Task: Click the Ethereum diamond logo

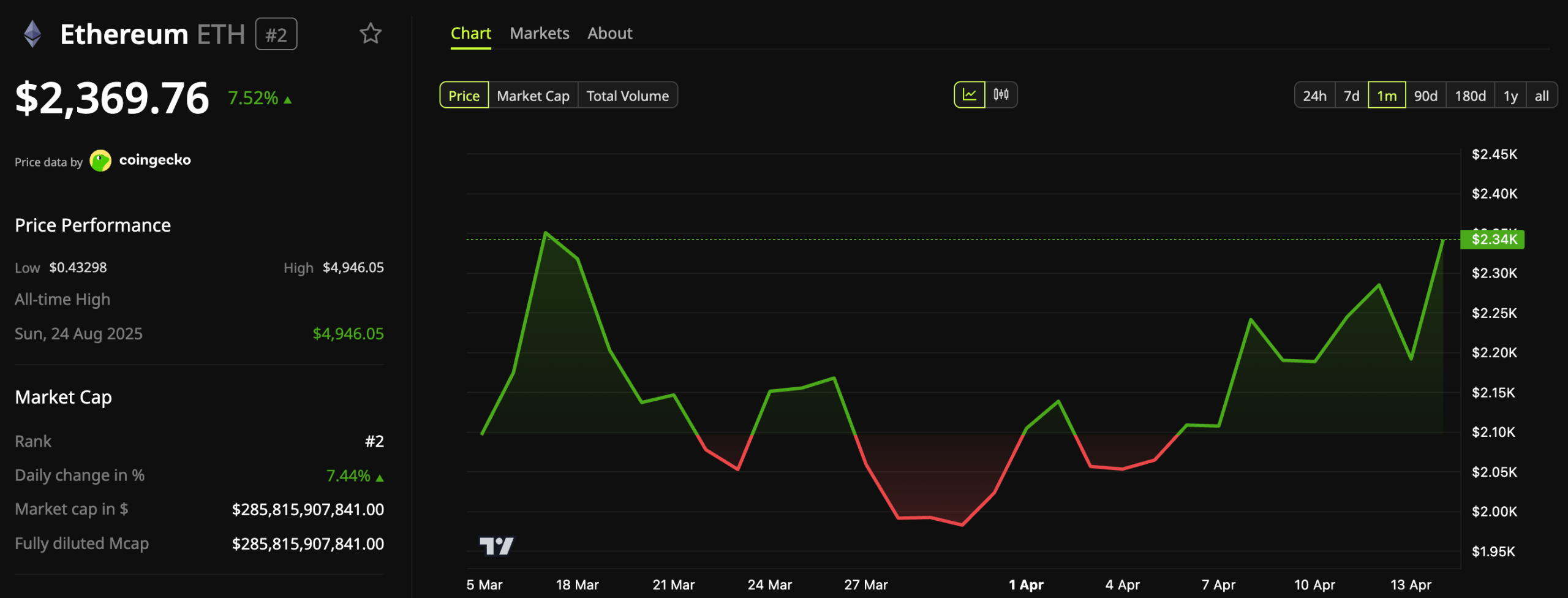Action: click(33, 34)
